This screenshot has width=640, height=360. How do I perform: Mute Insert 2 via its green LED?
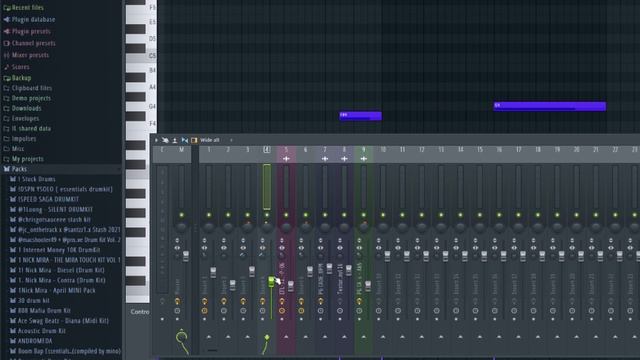tap(228, 215)
